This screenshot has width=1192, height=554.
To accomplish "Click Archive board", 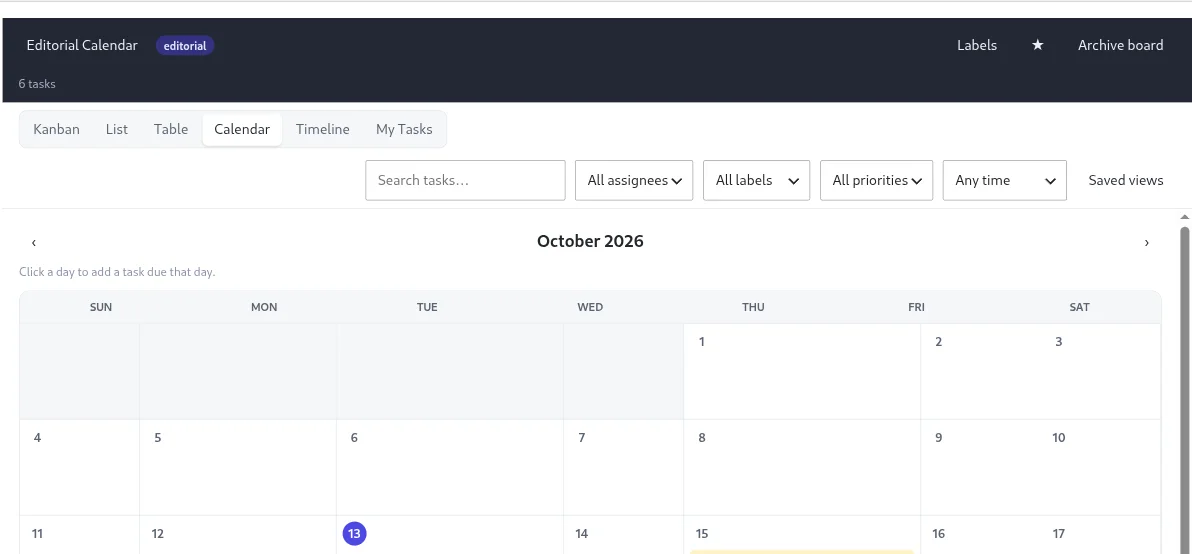I will [1120, 46].
